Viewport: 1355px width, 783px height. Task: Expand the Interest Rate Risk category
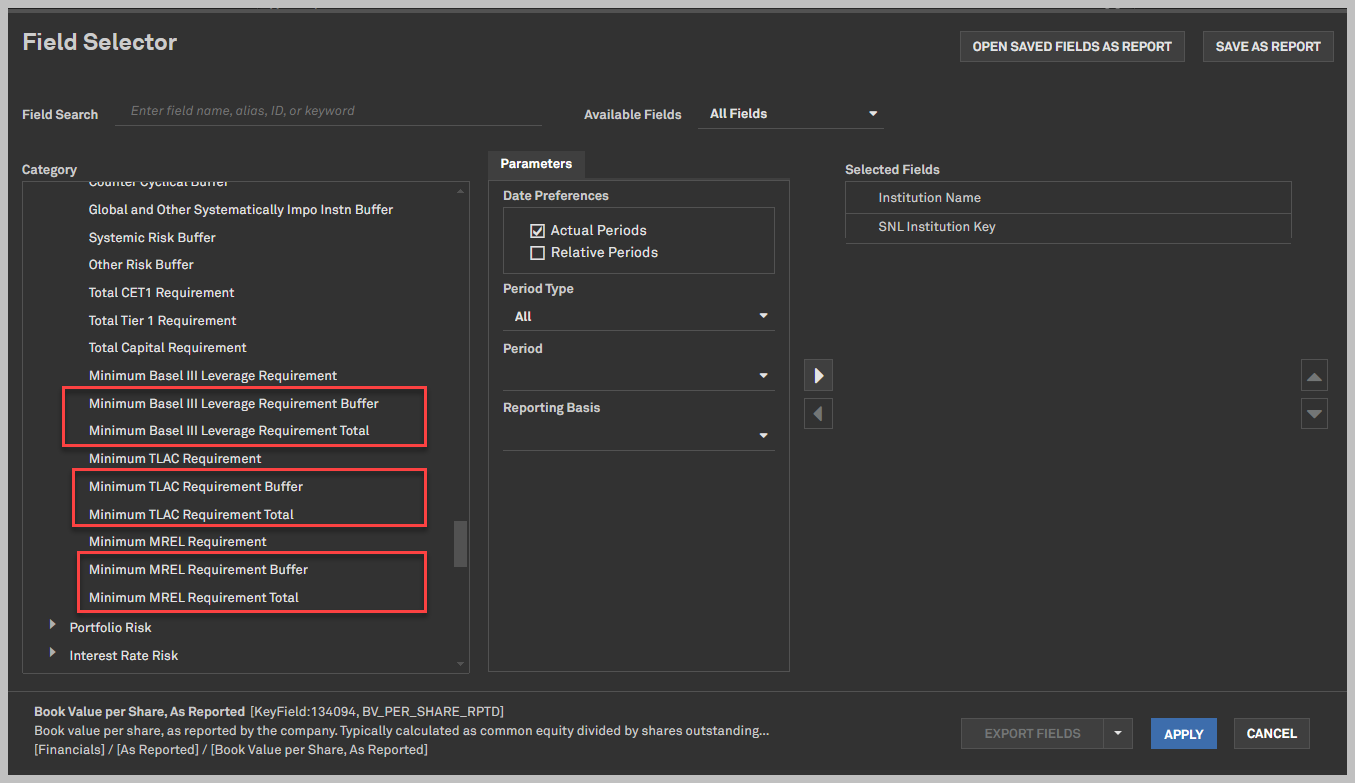(53, 654)
